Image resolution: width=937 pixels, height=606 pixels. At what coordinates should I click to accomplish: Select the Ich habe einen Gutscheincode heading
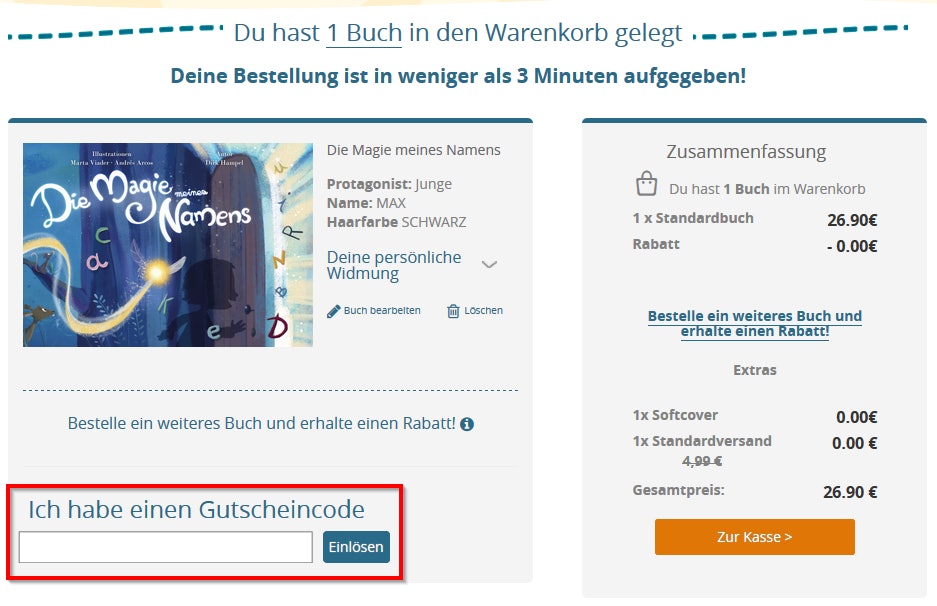coord(197,510)
